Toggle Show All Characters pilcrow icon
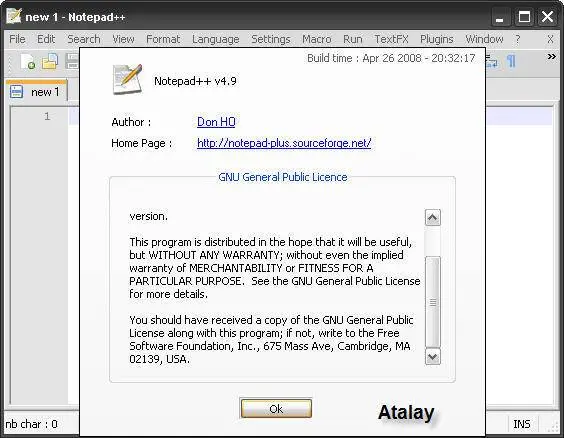Image resolution: width=564 pixels, height=438 pixels. [511, 61]
